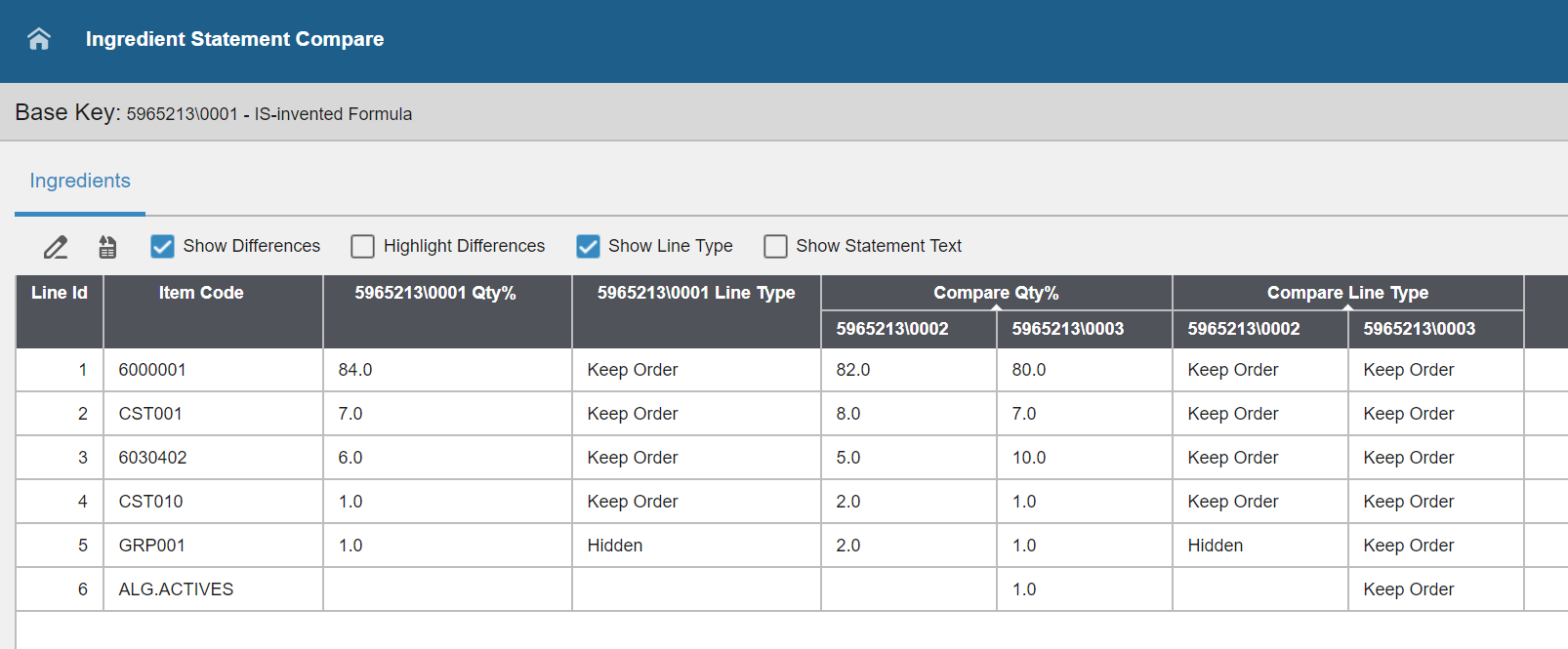Image resolution: width=1568 pixels, height=649 pixels.
Task: Enable the Highlight Differences checkbox
Action: [362, 246]
